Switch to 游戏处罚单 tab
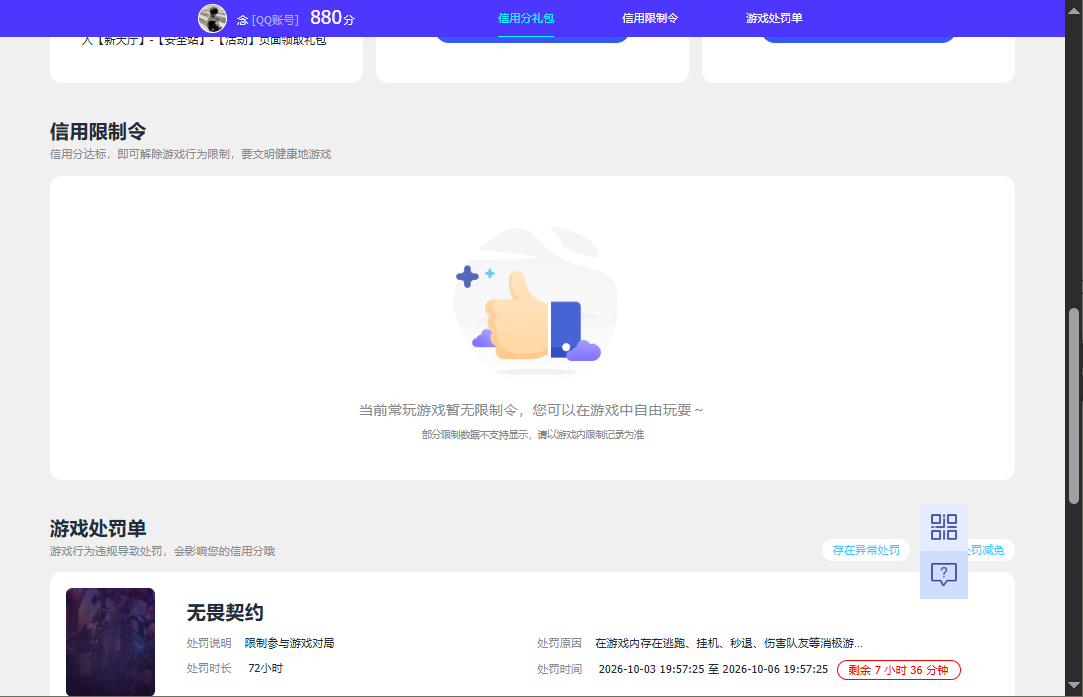Image resolution: width=1083 pixels, height=697 pixels. [774, 19]
